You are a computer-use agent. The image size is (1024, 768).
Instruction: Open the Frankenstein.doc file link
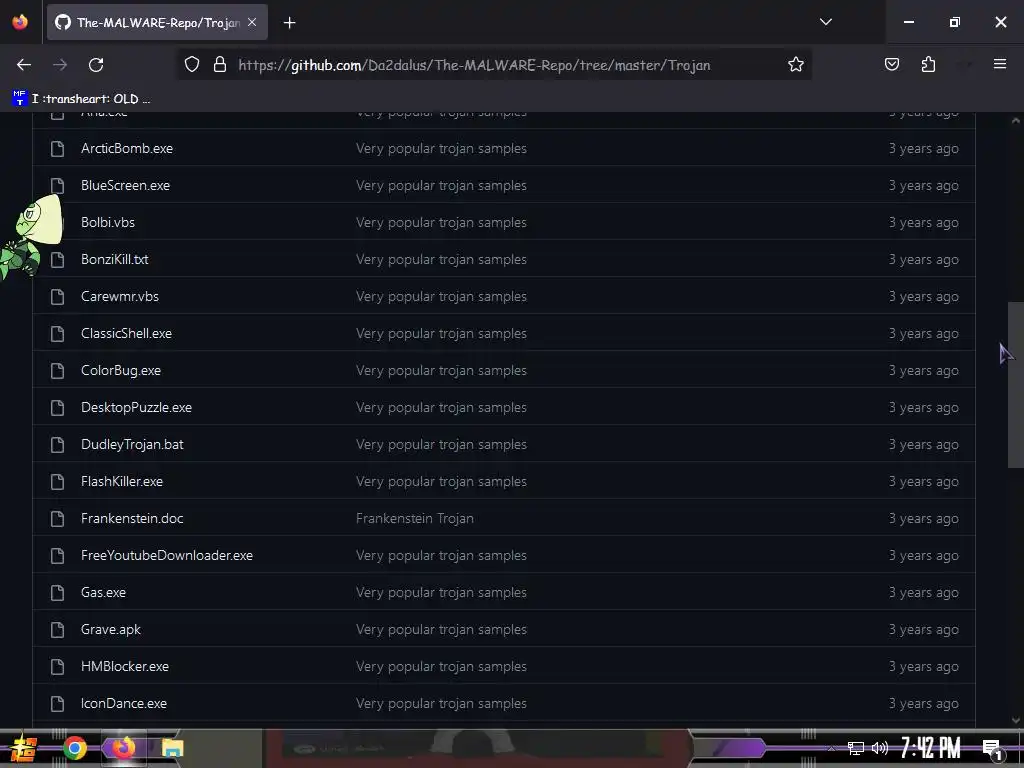[x=132, y=519]
